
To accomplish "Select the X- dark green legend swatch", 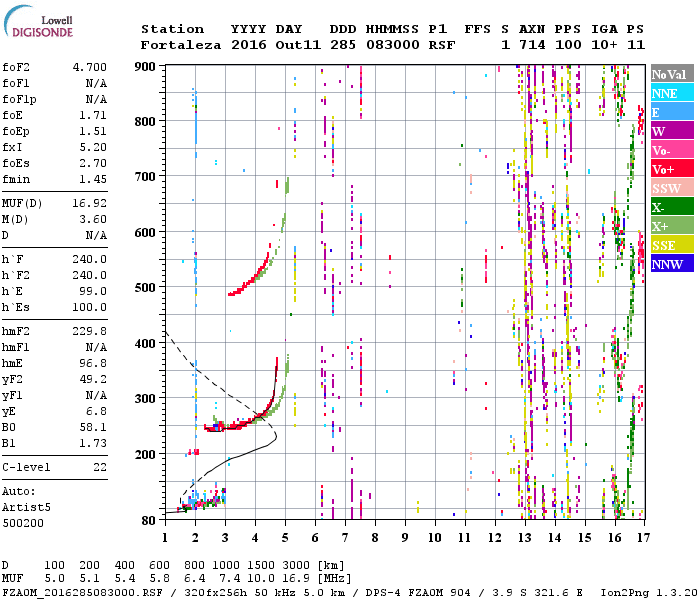I will 672,207.
